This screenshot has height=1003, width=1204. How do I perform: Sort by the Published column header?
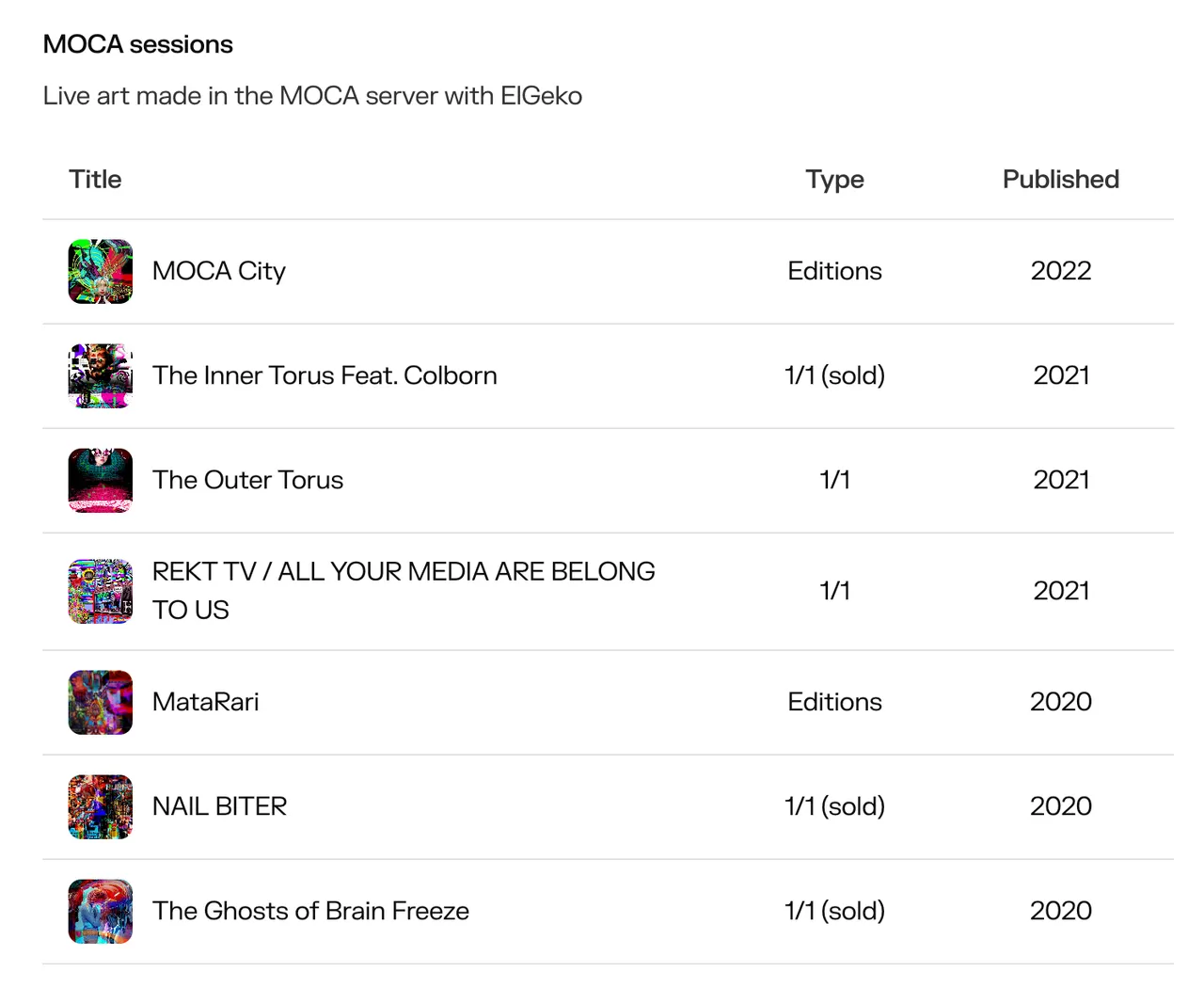(x=1061, y=180)
